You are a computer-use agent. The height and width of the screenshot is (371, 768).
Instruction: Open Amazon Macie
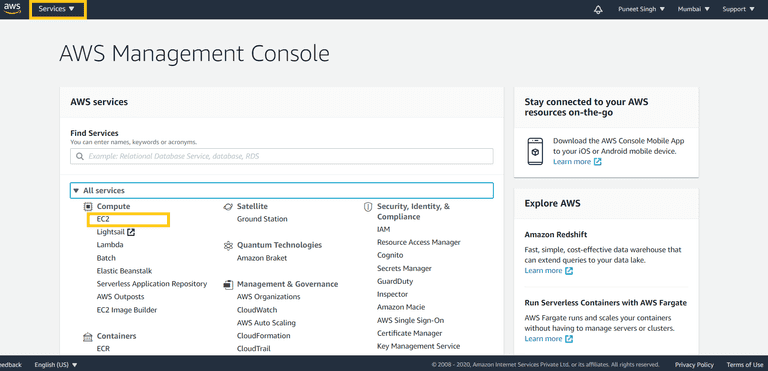[401, 307]
